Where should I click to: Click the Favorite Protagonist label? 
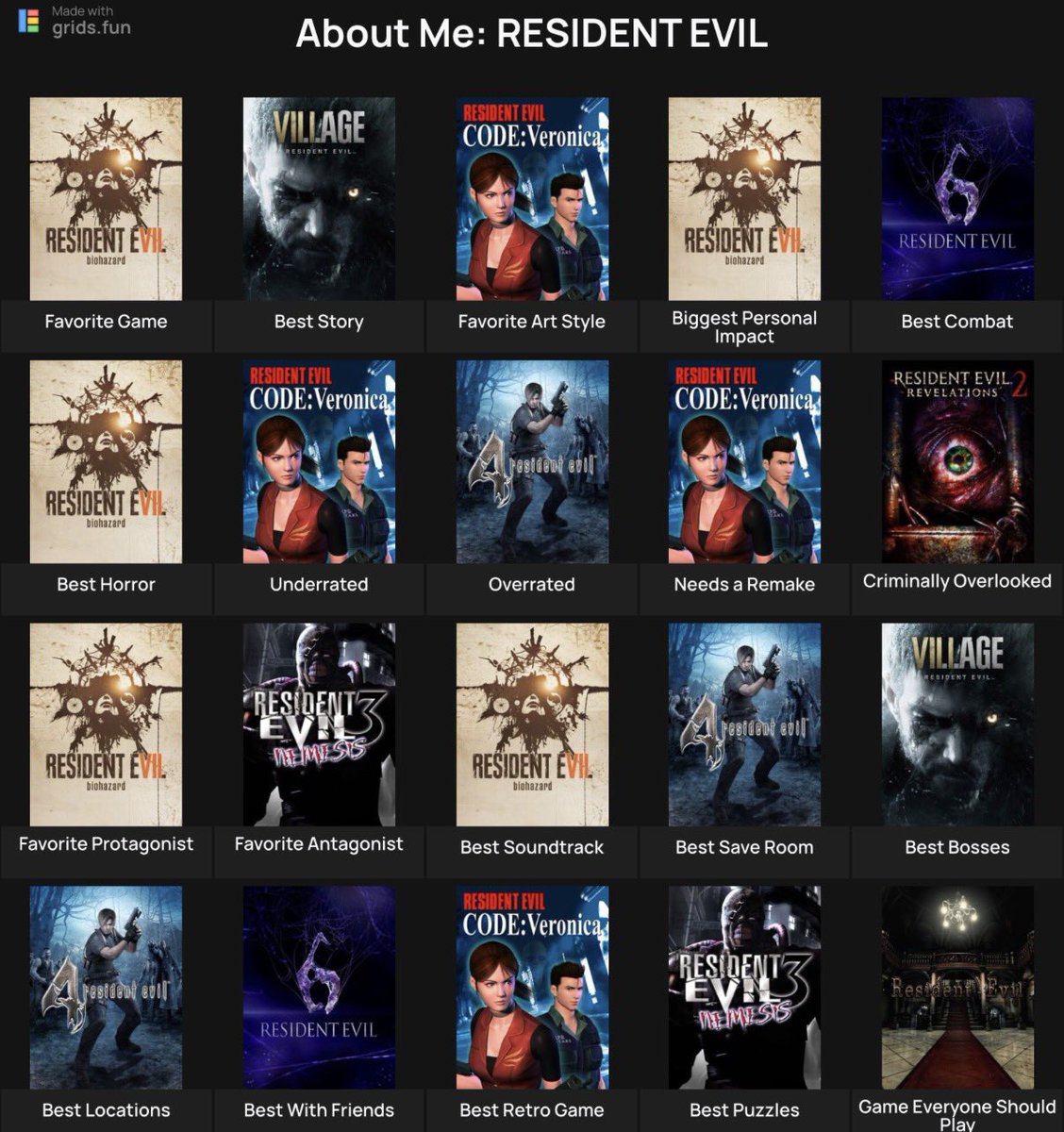[x=106, y=844]
